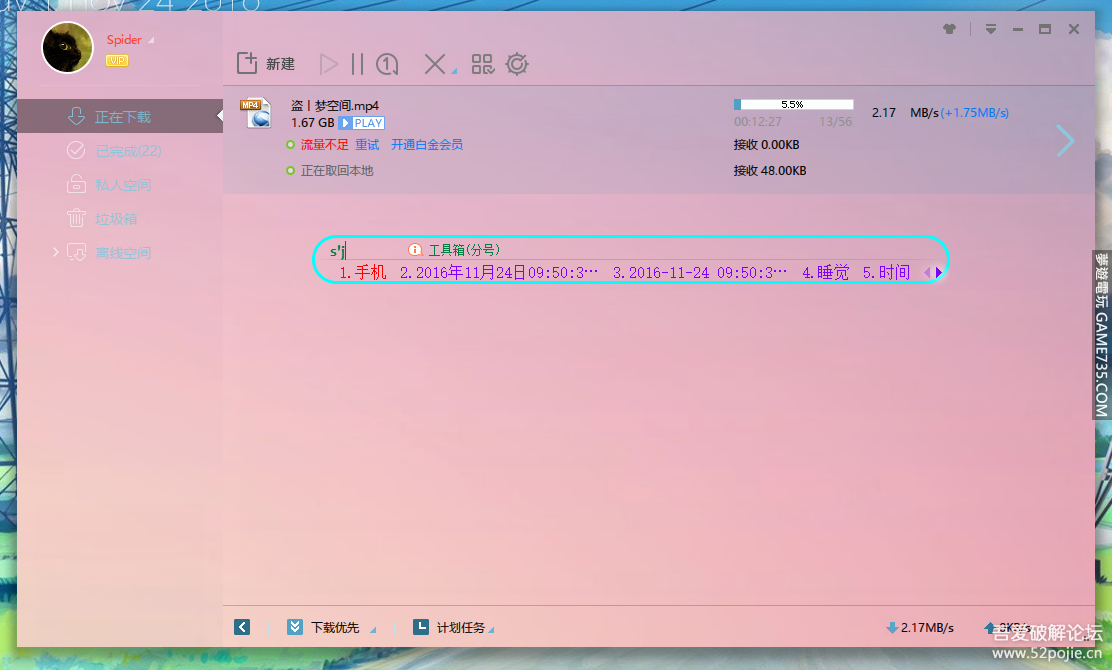Click the New task (新建) button

point(265,64)
